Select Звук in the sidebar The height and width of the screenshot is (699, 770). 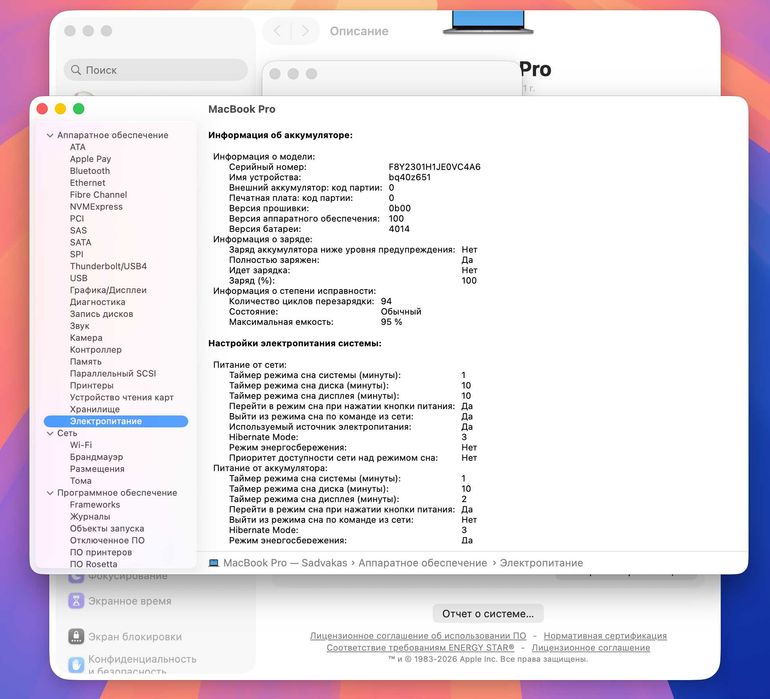click(x=80, y=326)
